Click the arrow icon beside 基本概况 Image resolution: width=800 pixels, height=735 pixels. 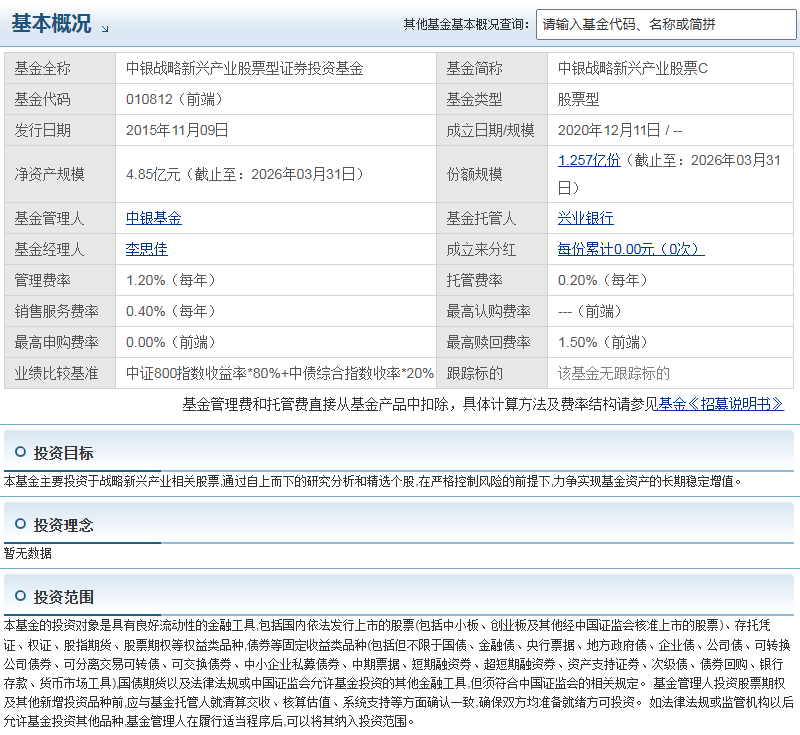pos(105,30)
